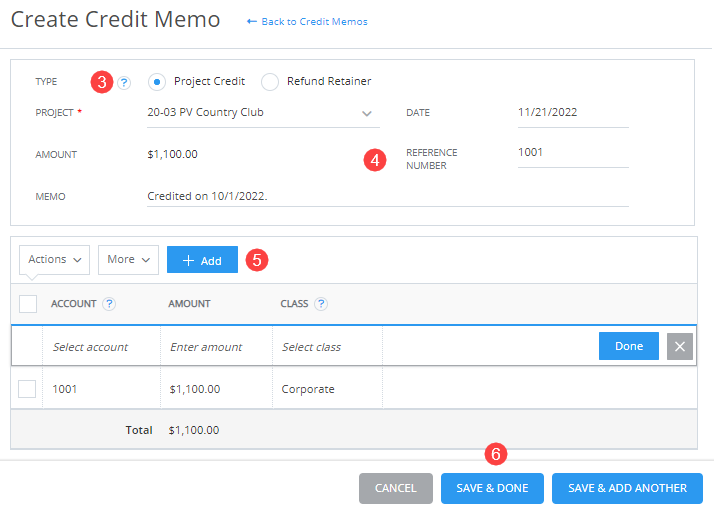Click Done on the new line row
The image size is (714, 510).
[629, 346]
